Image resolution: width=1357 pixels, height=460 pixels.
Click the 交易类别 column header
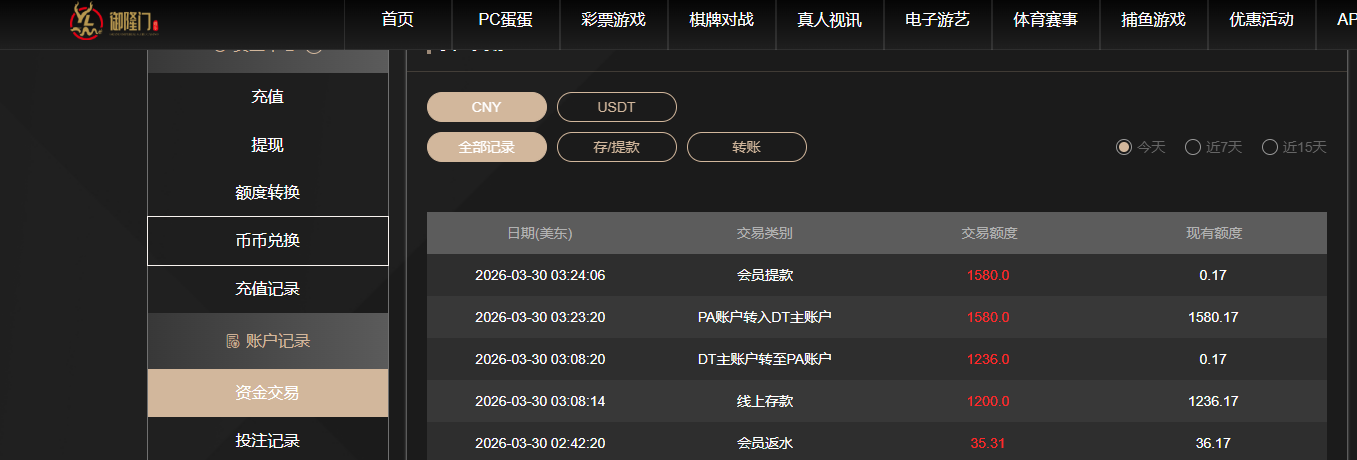click(x=765, y=233)
